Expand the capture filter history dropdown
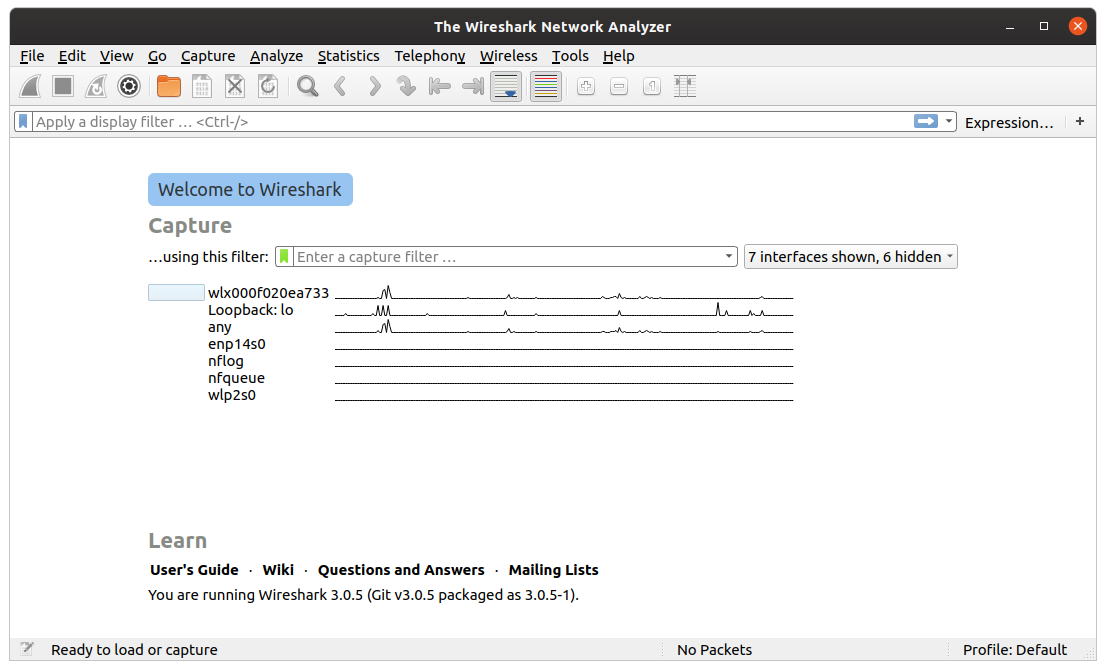1106x670 pixels. (729, 256)
